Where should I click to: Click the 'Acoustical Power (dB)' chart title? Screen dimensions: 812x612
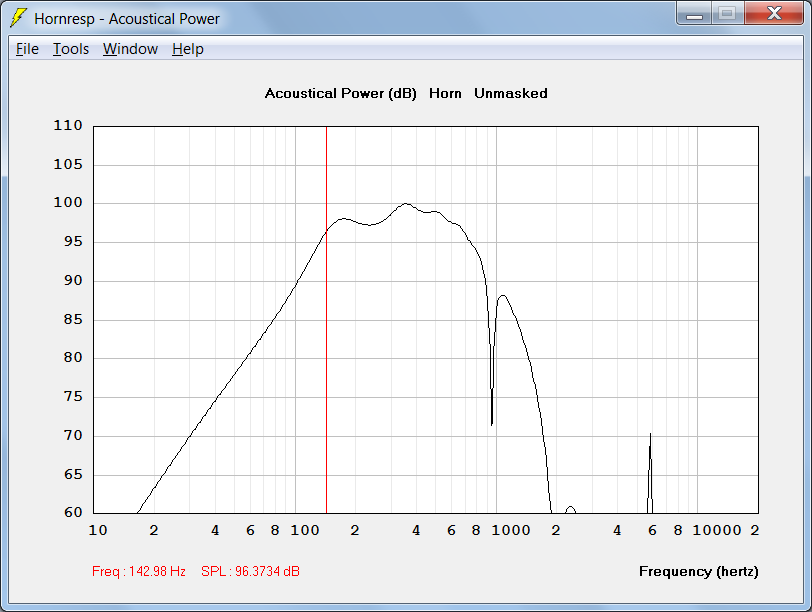[x=340, y=93]
